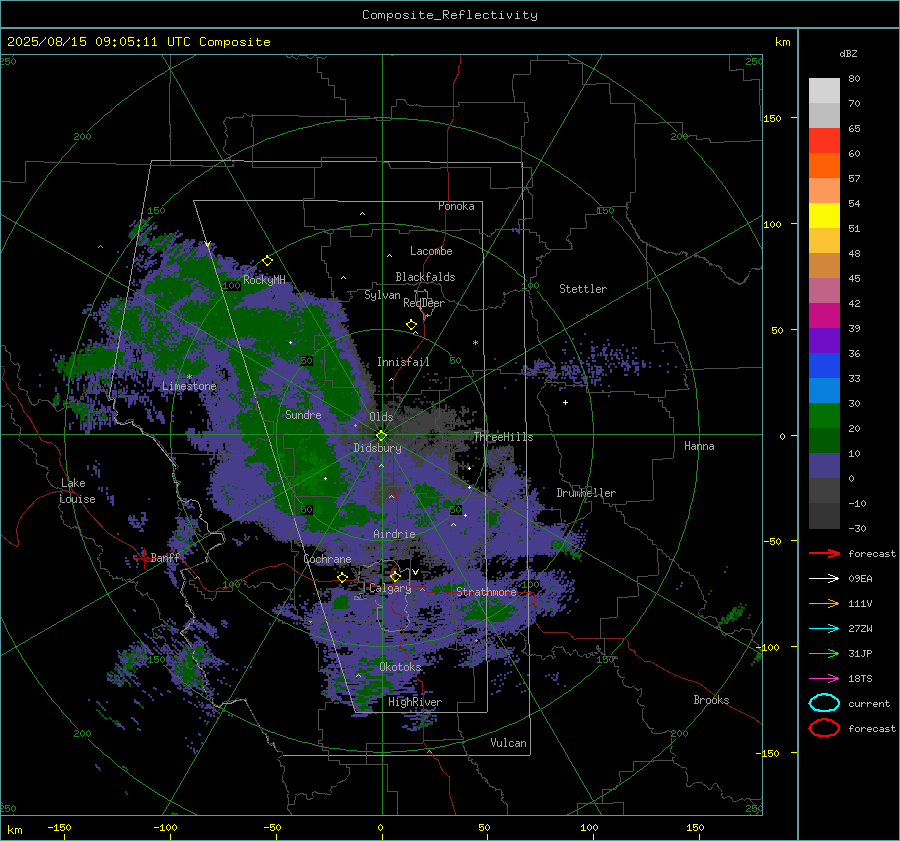
Task: Select the yellow swatch between 54 and 51
Action: (x=824, y=215)
